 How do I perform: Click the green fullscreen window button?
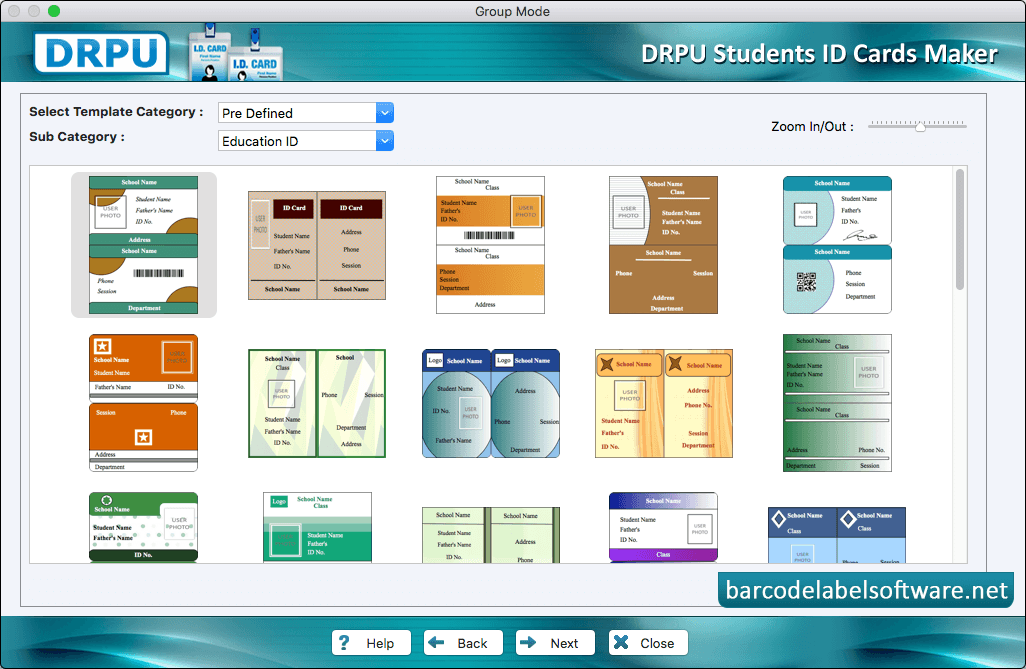54,11
